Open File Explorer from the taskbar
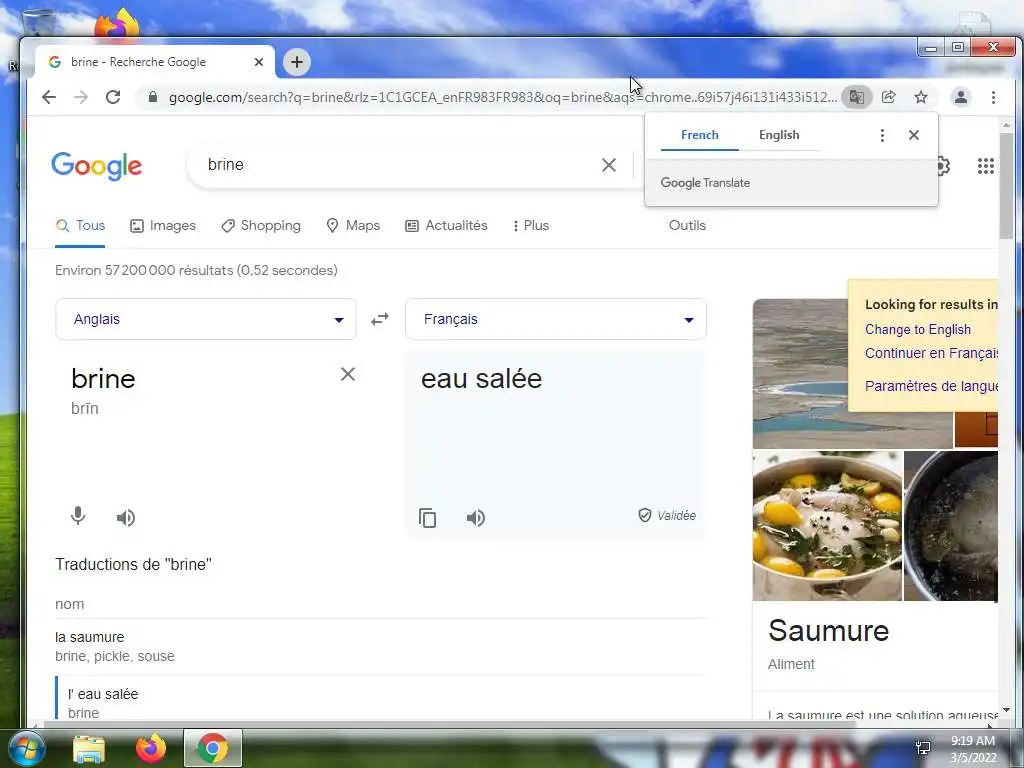 click(89, 749)
